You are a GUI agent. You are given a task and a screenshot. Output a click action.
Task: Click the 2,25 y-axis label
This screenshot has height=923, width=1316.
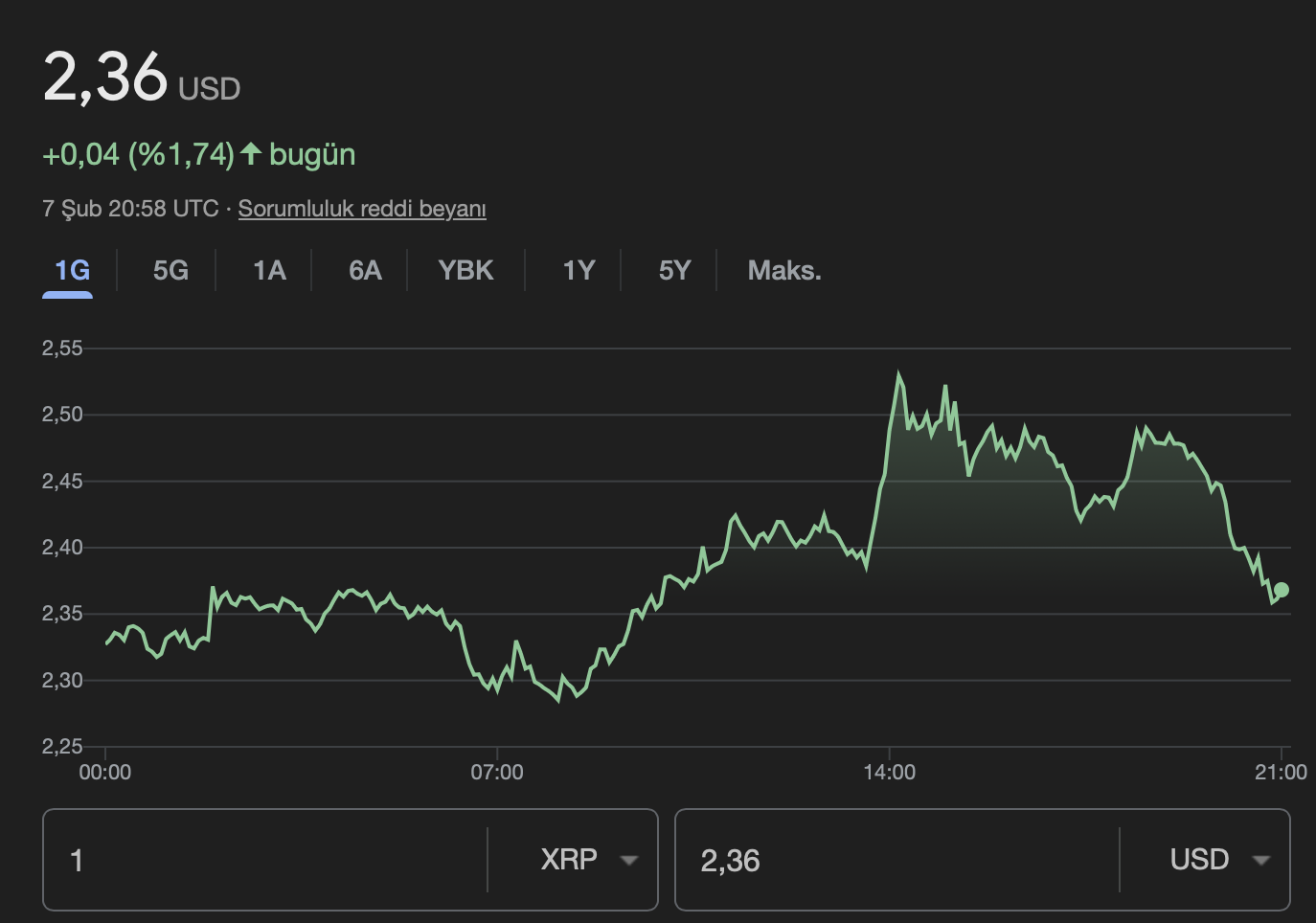click(62, 747)
